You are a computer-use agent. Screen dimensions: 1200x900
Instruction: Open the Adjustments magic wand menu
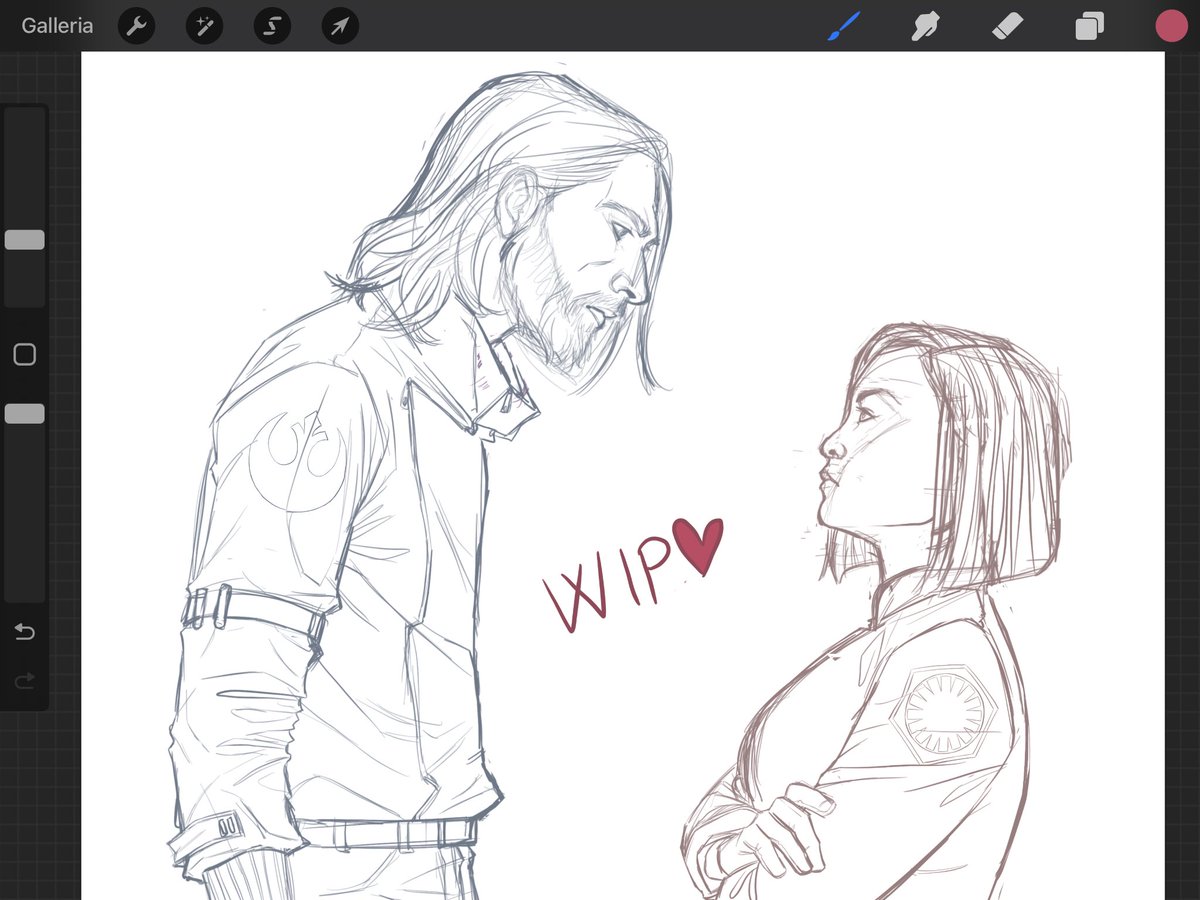204,26
